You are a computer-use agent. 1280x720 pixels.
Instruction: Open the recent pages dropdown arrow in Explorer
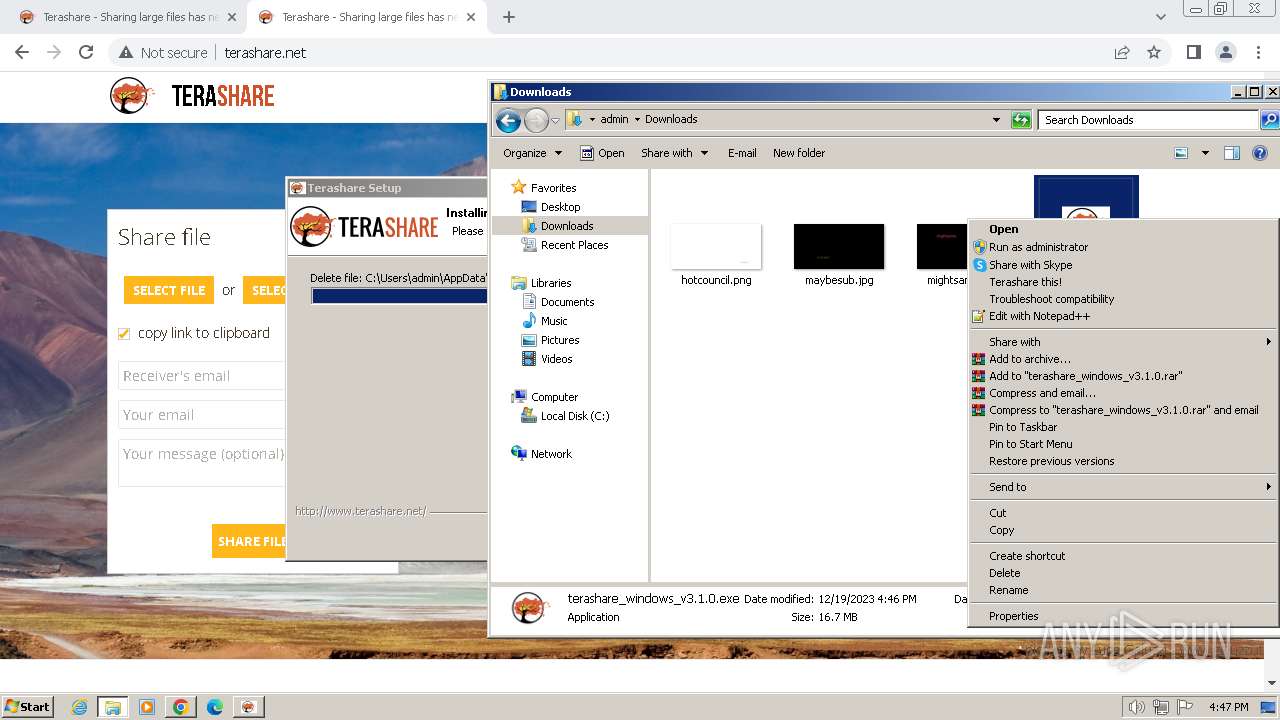tap(555, 121)
